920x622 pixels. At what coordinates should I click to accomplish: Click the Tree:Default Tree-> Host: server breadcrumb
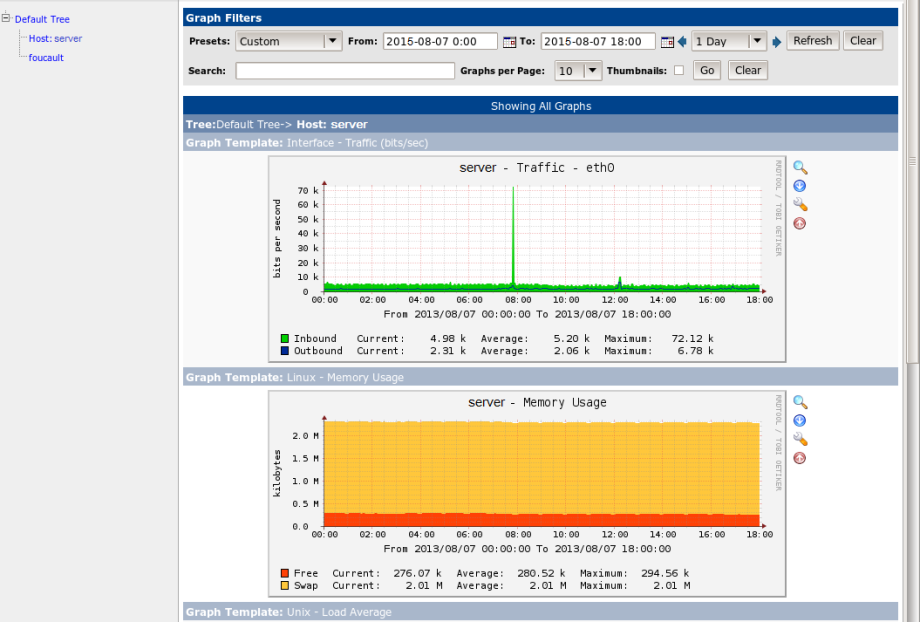276,124
